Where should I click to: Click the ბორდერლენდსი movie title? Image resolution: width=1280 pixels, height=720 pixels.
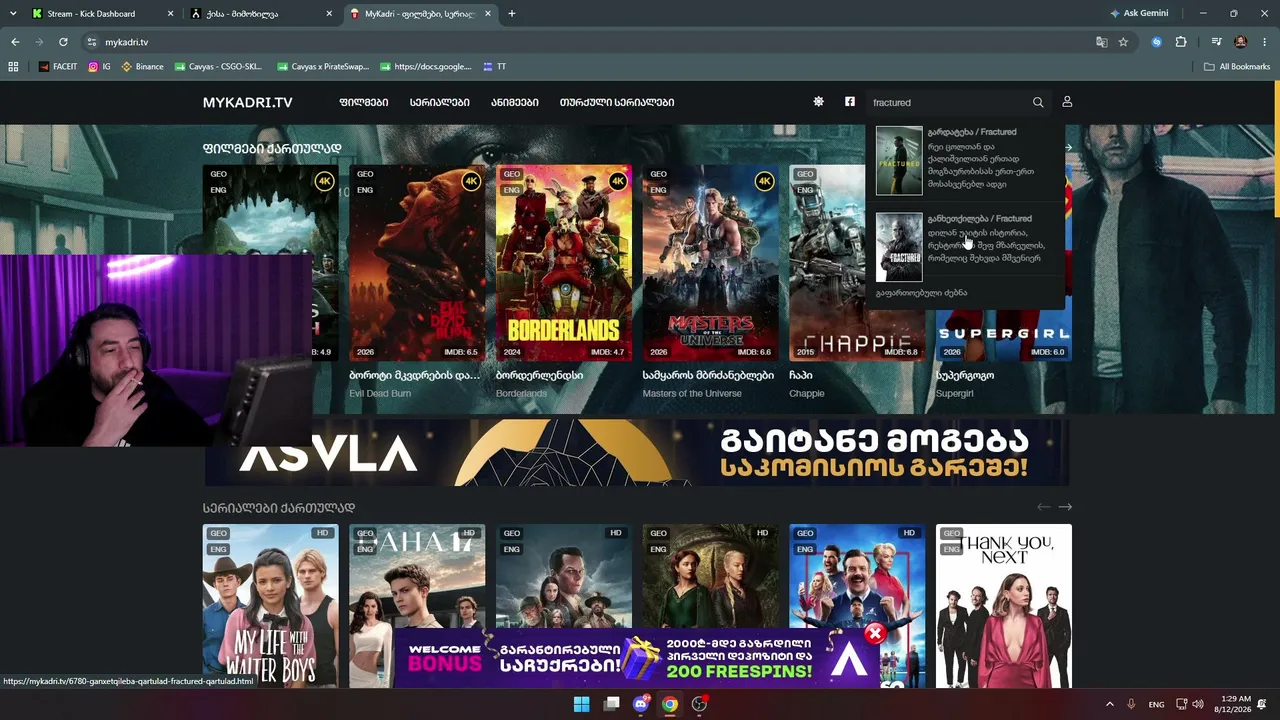(x=539, y=375)
